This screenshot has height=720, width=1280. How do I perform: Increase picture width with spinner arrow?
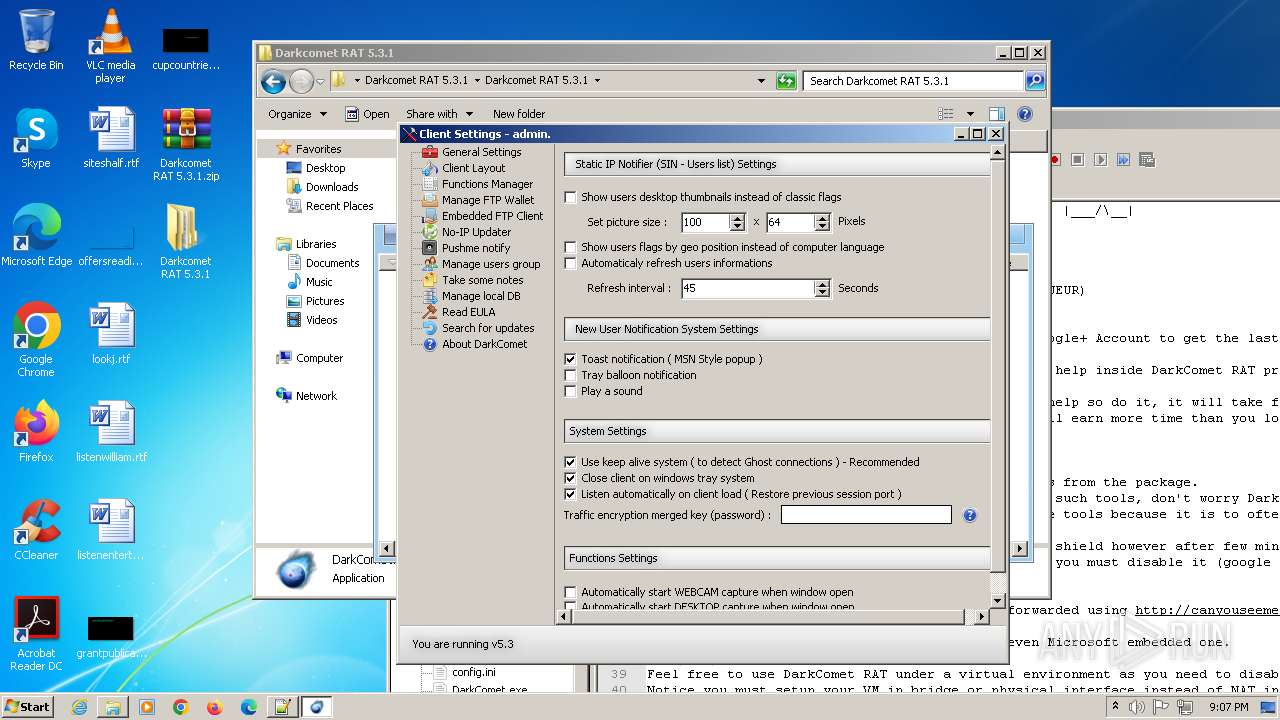click(738, 218)
